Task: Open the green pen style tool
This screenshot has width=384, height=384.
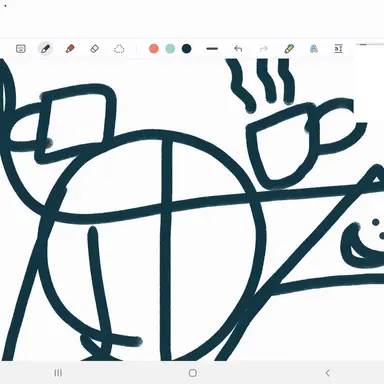Action: (289, 49)
